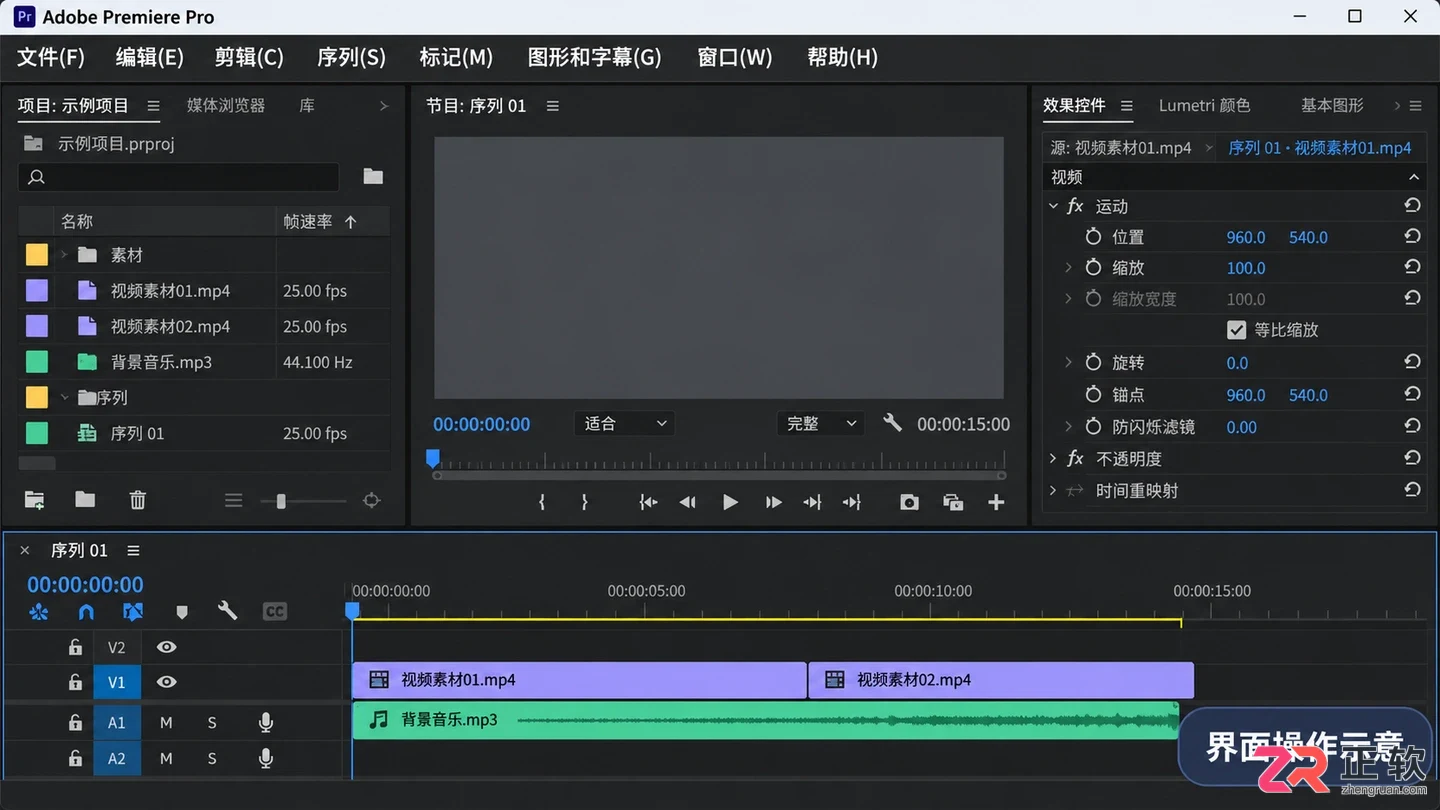Open the Program monitor button editor plus icon
The height and width of the screenshot is (810, 1440).
pyautogui.click(x=996, y=502)
